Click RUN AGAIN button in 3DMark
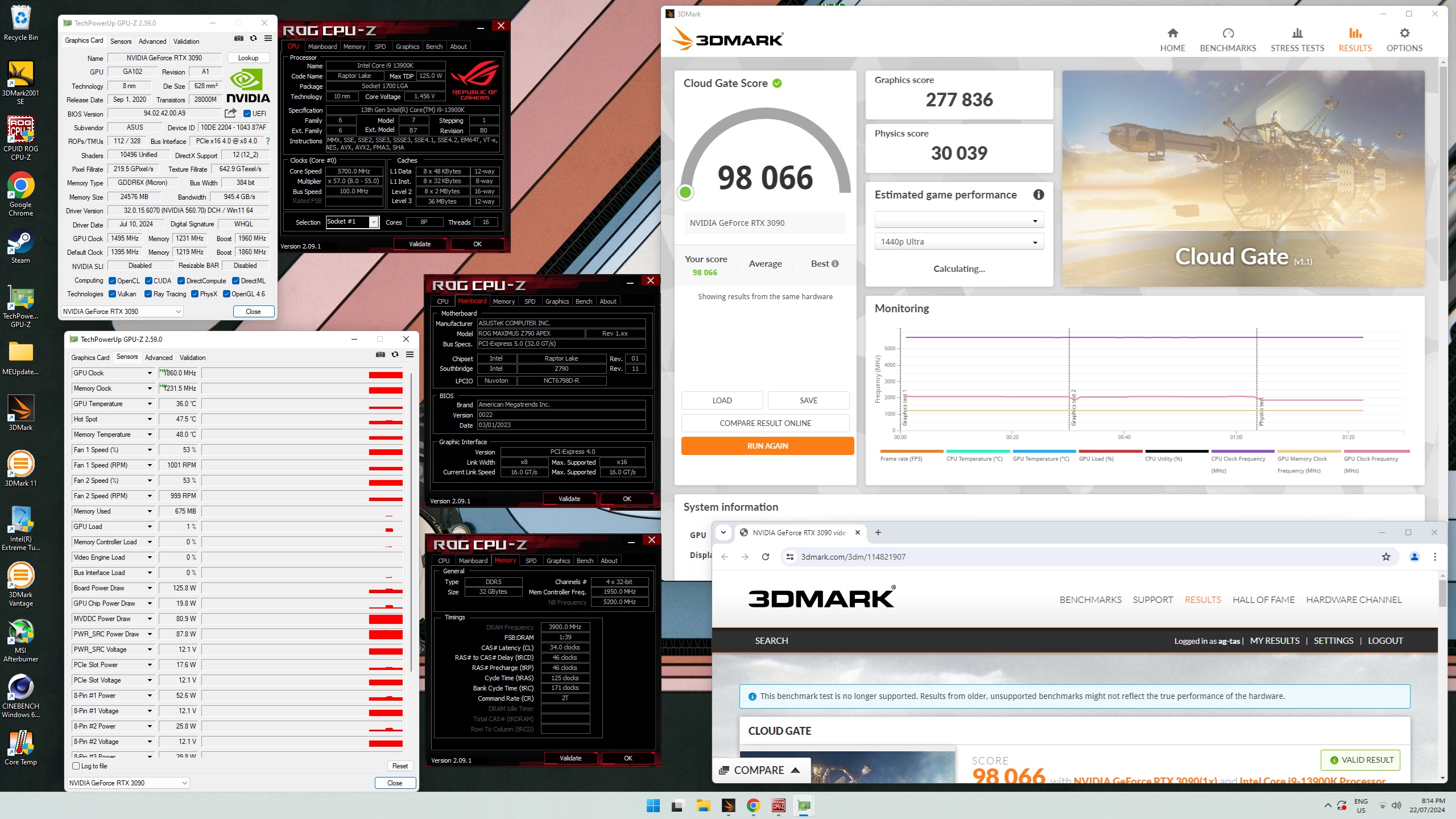Viewport: 1456px width, 819px height. click(767, 446)
